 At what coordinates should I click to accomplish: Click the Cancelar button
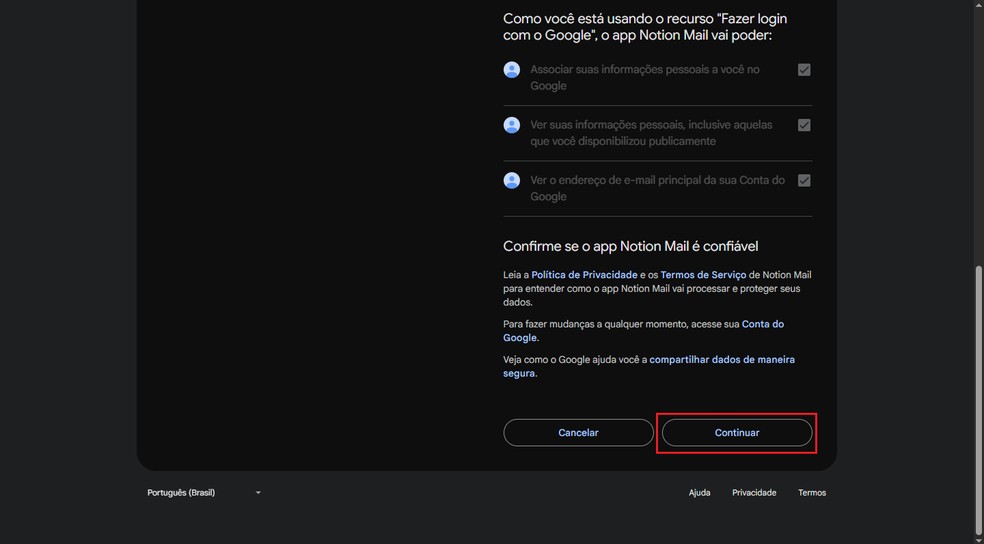coord(578,433)
